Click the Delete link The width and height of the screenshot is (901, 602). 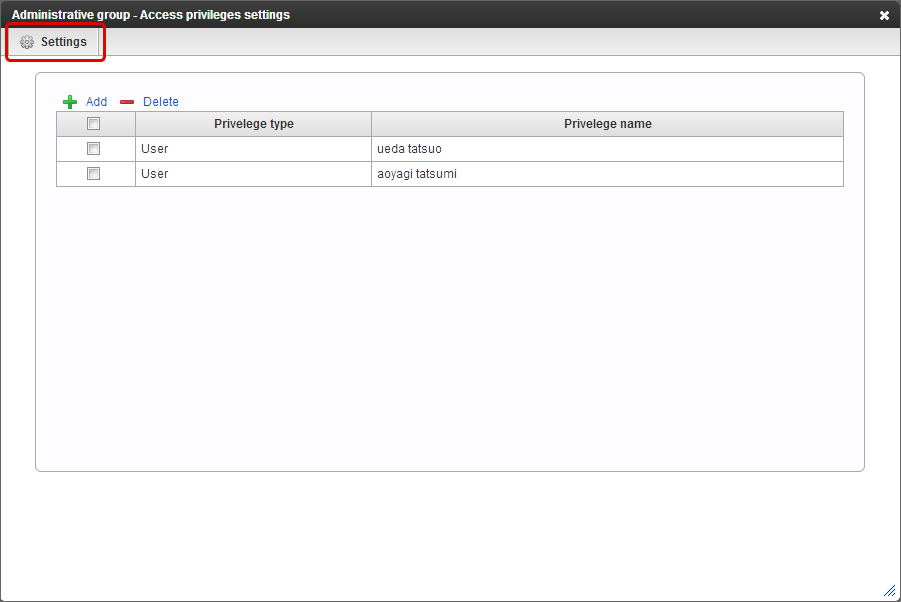[x=161, y=102]
